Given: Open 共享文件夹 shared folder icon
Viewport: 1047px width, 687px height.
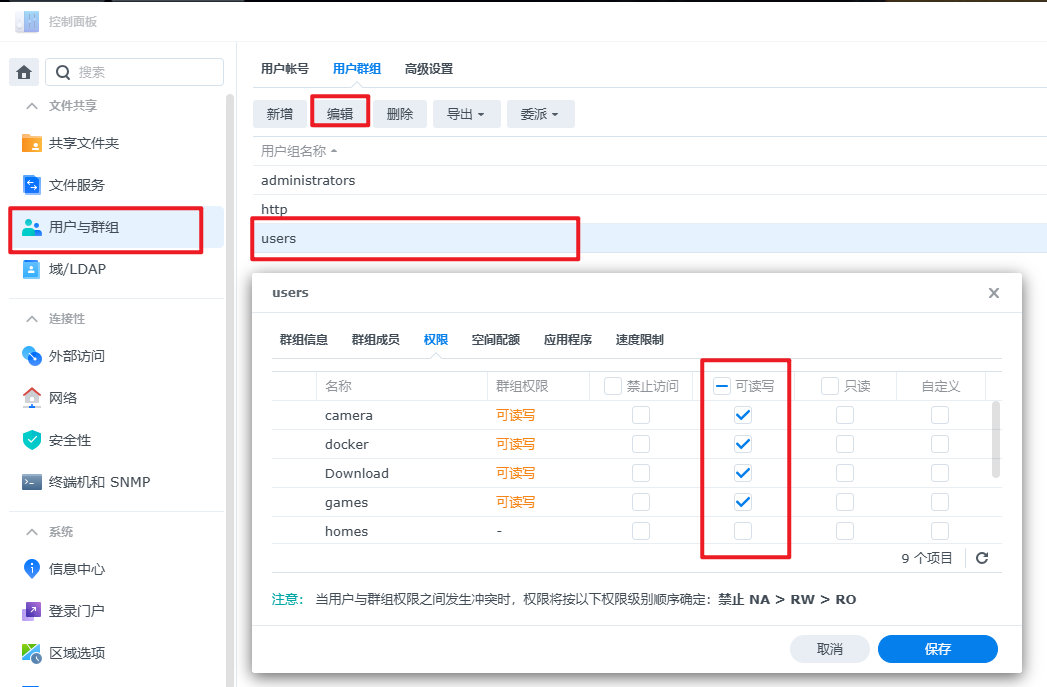Looking at the screenshot, I should coord(32,143).
